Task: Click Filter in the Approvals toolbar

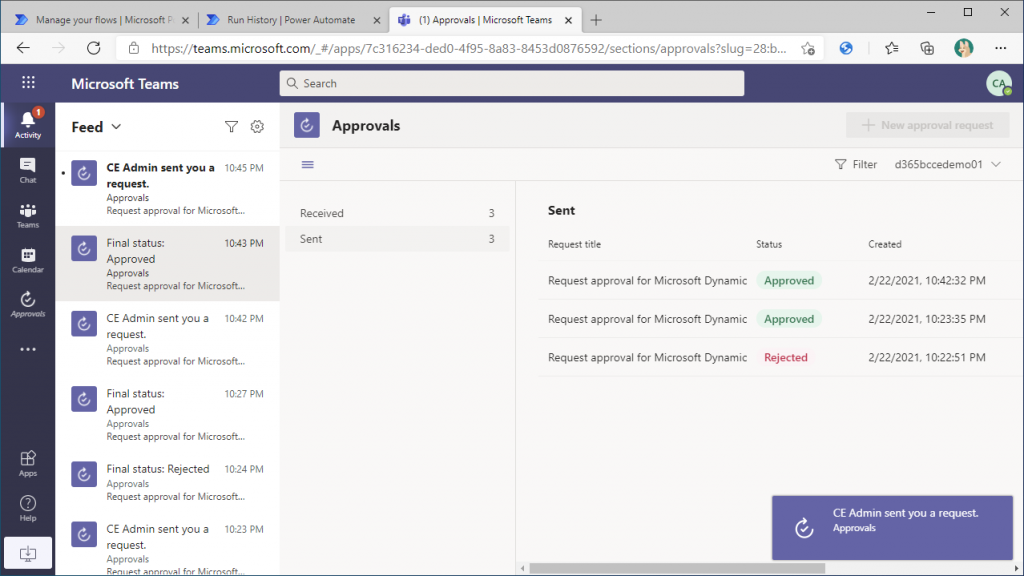Action: (x=856, y=165)
